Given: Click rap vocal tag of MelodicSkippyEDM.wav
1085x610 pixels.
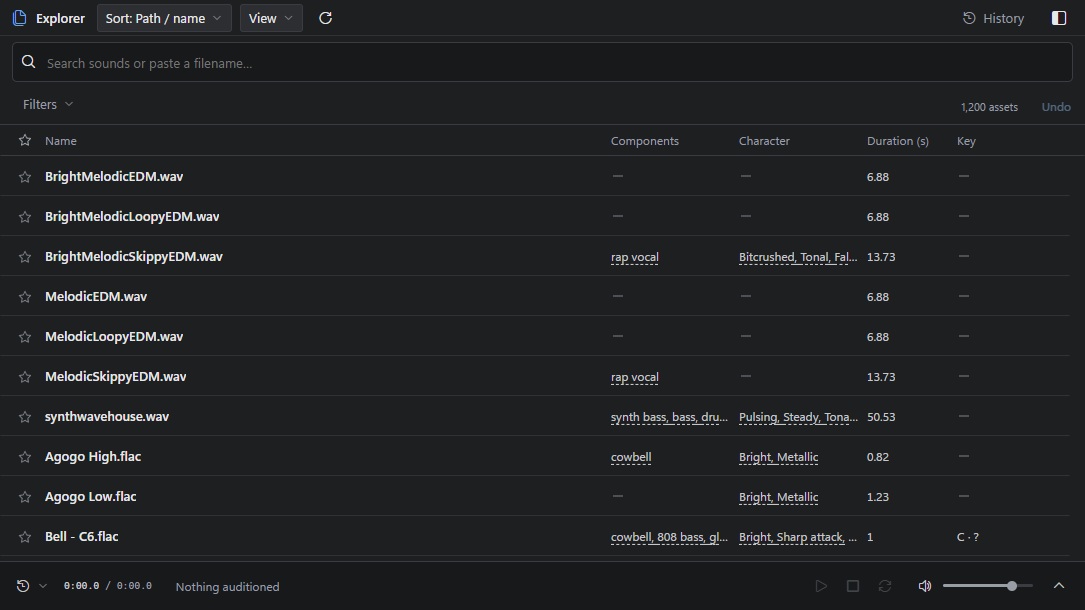Looking at the screenshot, I should point(635,378).
